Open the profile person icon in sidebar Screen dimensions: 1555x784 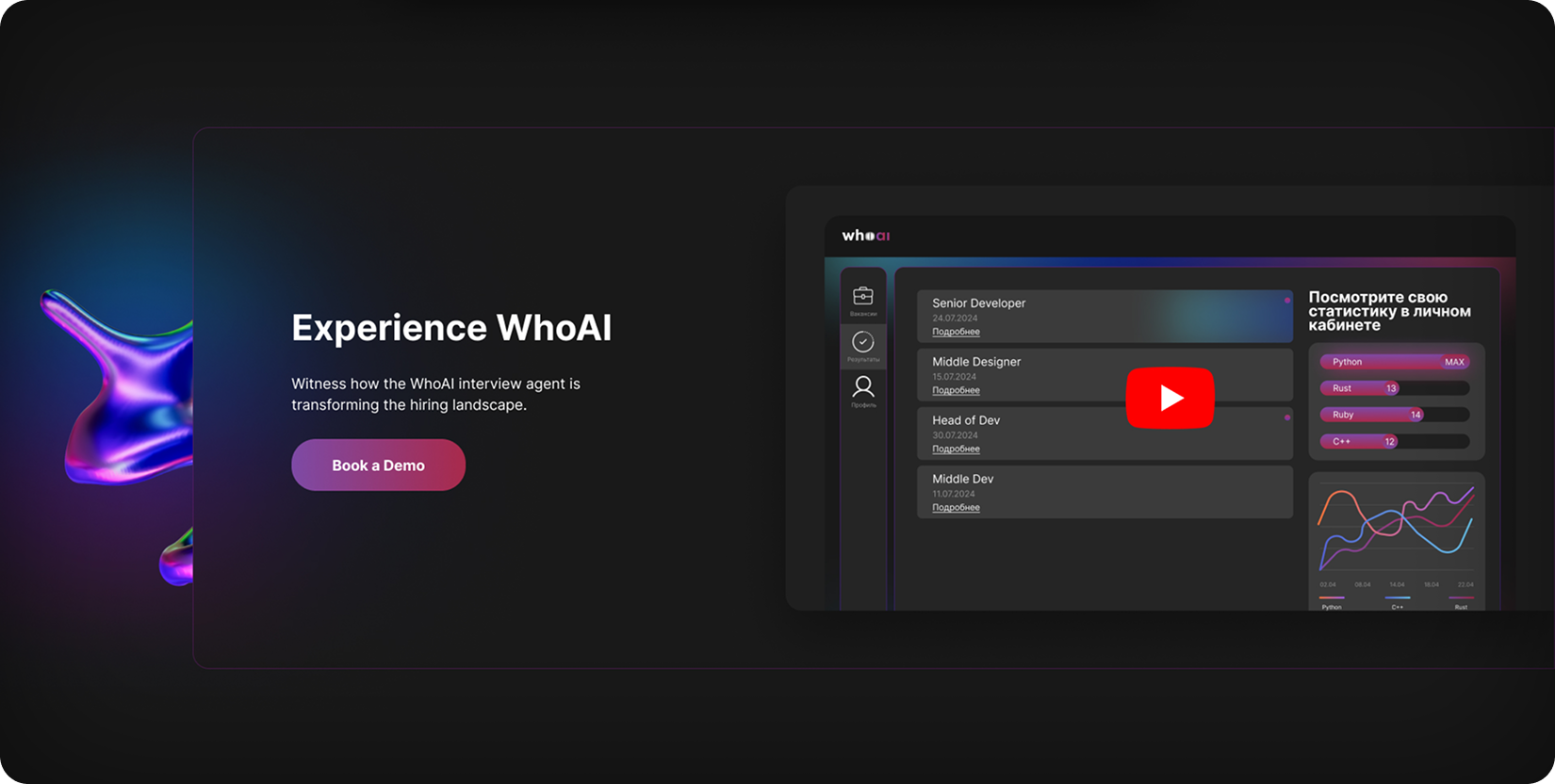coord(862,386)
